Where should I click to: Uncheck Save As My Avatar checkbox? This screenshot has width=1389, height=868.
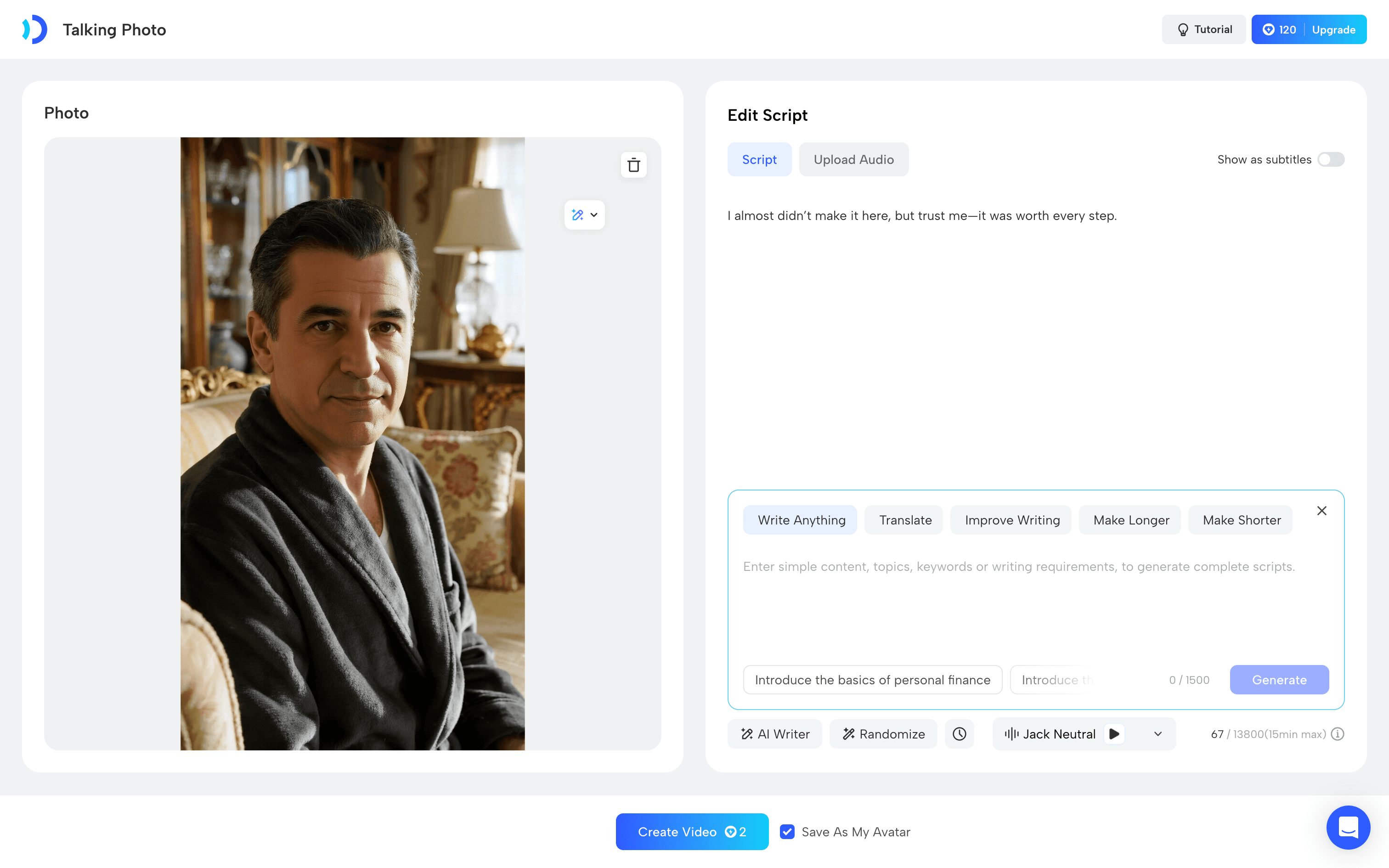point(787,832)
